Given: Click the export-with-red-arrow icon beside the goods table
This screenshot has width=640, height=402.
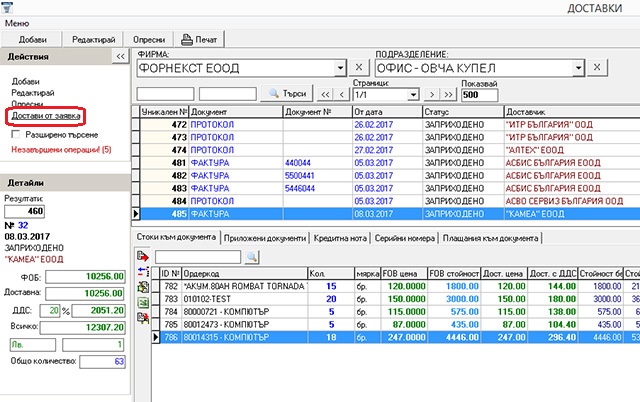Looking at the screenshot, I should (x=143, y=256).
